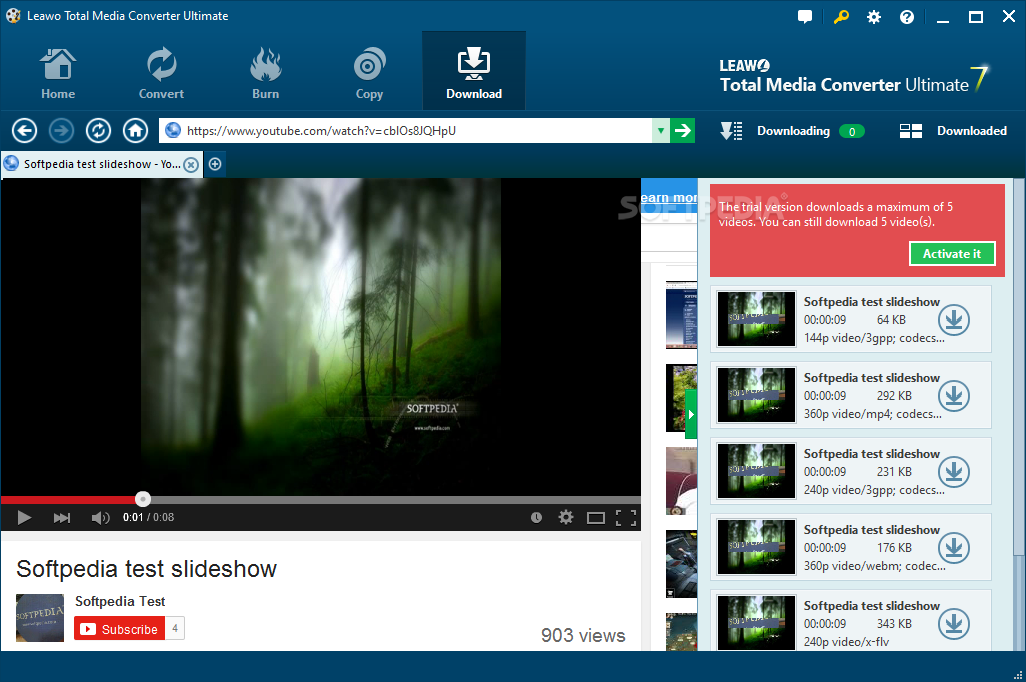The image size is (1026, 682).
Task: Mute the video volume
Action: [100, 518]
